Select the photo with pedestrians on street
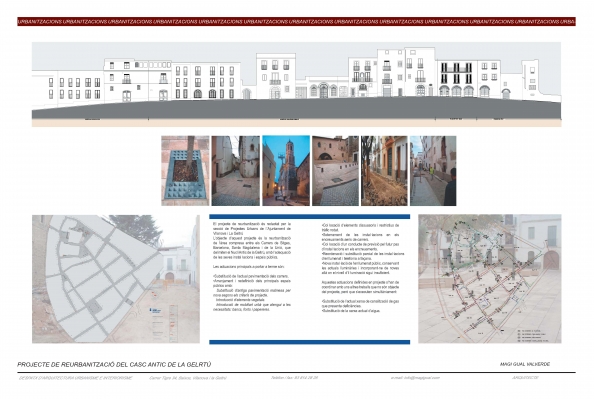Screen dimensions: 594x399 pyautogui.click(x=433, y=171)
